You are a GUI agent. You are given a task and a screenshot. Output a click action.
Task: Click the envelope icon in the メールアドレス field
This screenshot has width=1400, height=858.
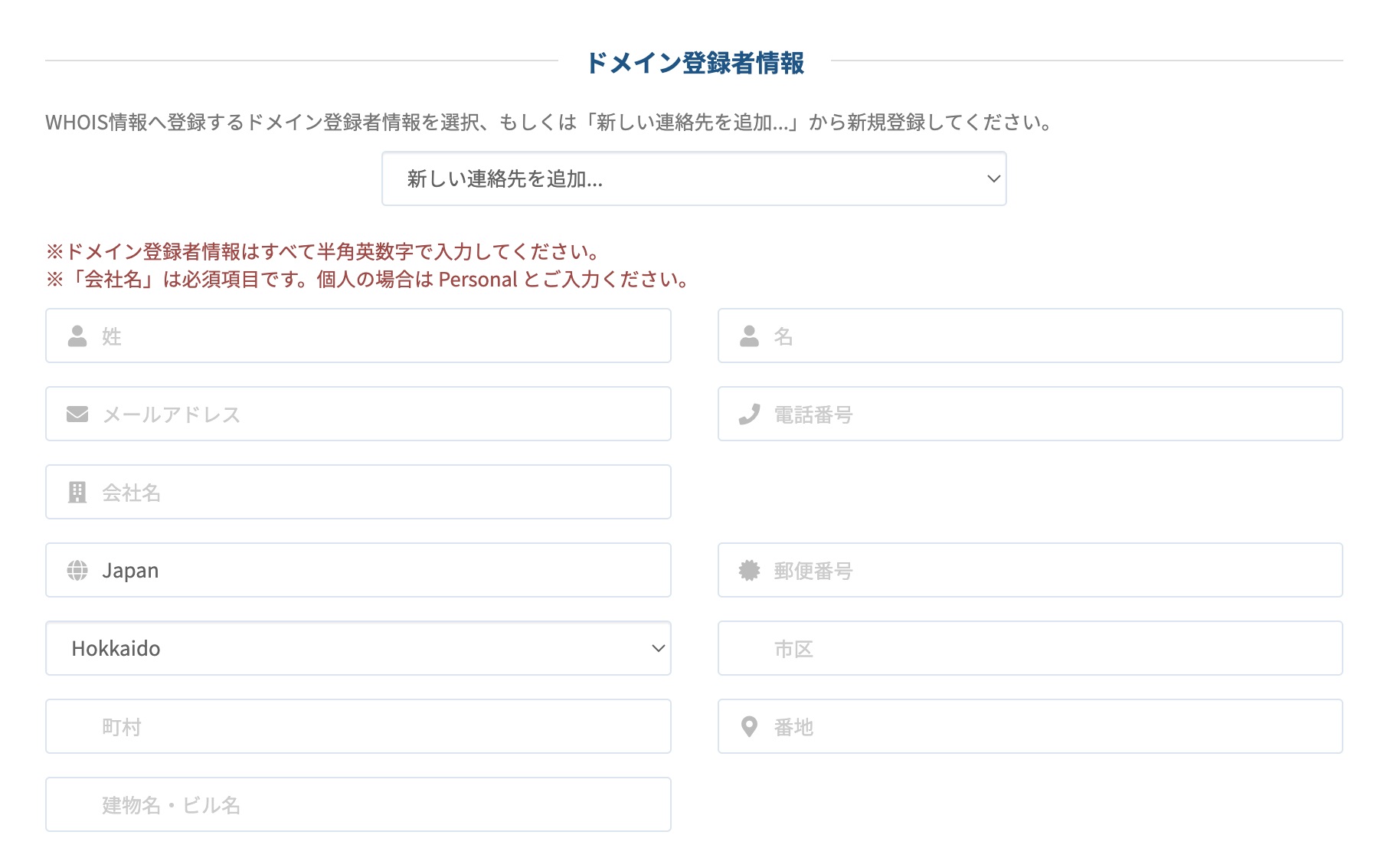coord(77,414)
